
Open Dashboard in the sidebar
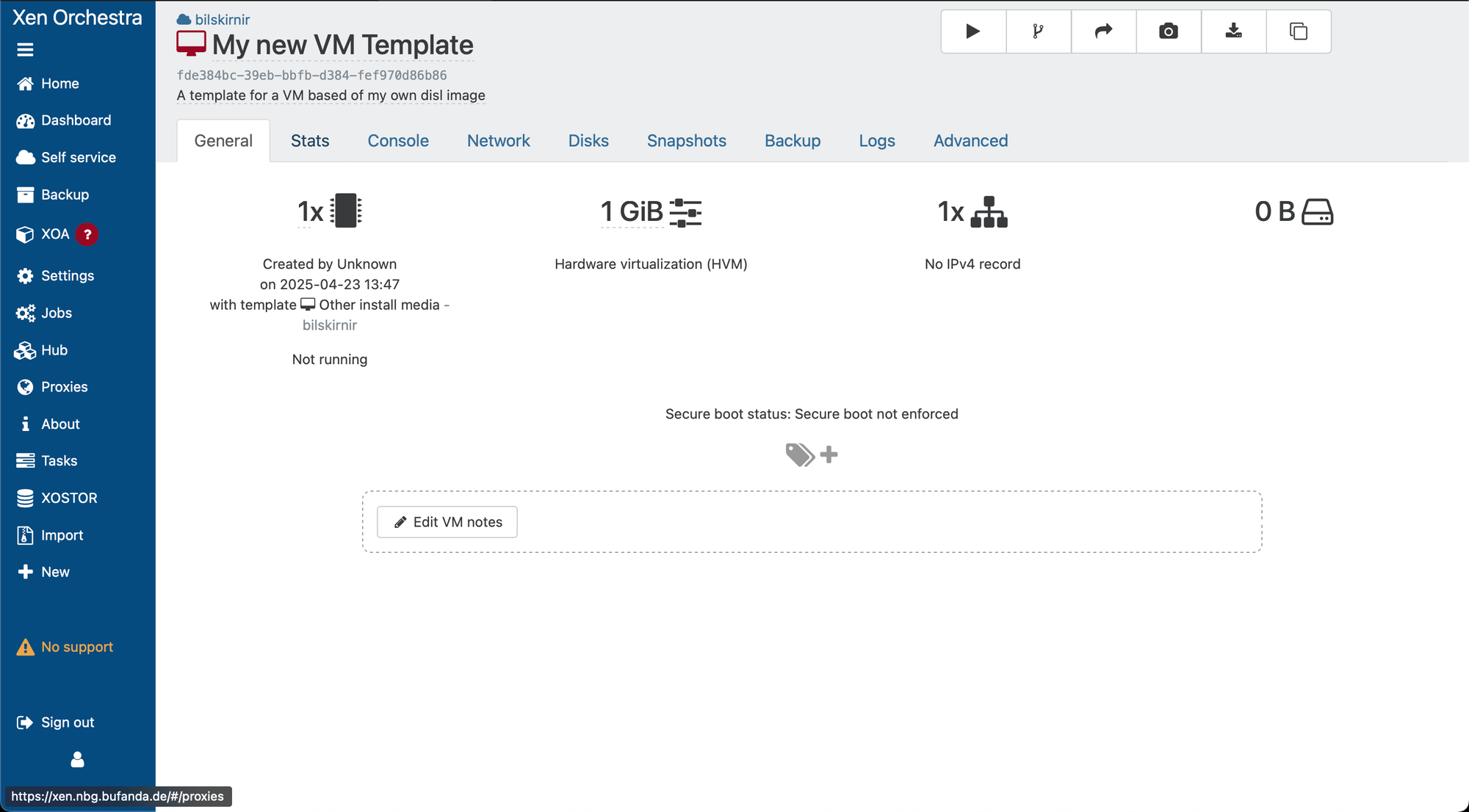click(78, 120)
